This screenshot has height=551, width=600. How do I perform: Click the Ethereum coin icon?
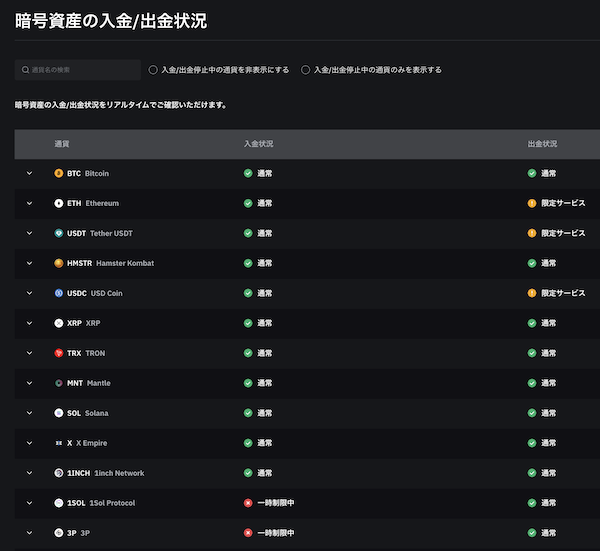point(59,203)
